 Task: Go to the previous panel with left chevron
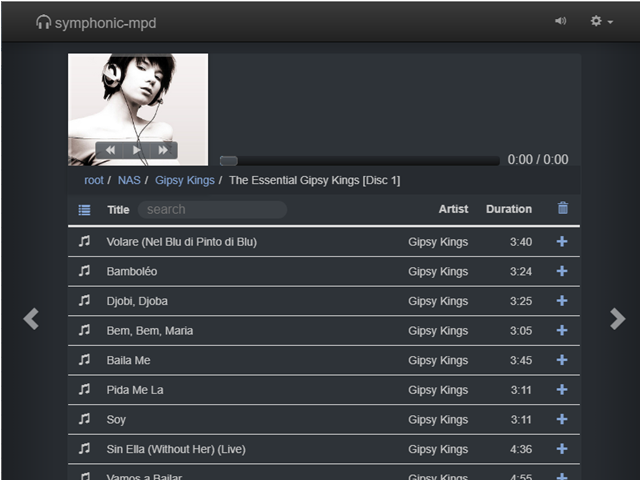pyautogui.click(x=31, y=319)
